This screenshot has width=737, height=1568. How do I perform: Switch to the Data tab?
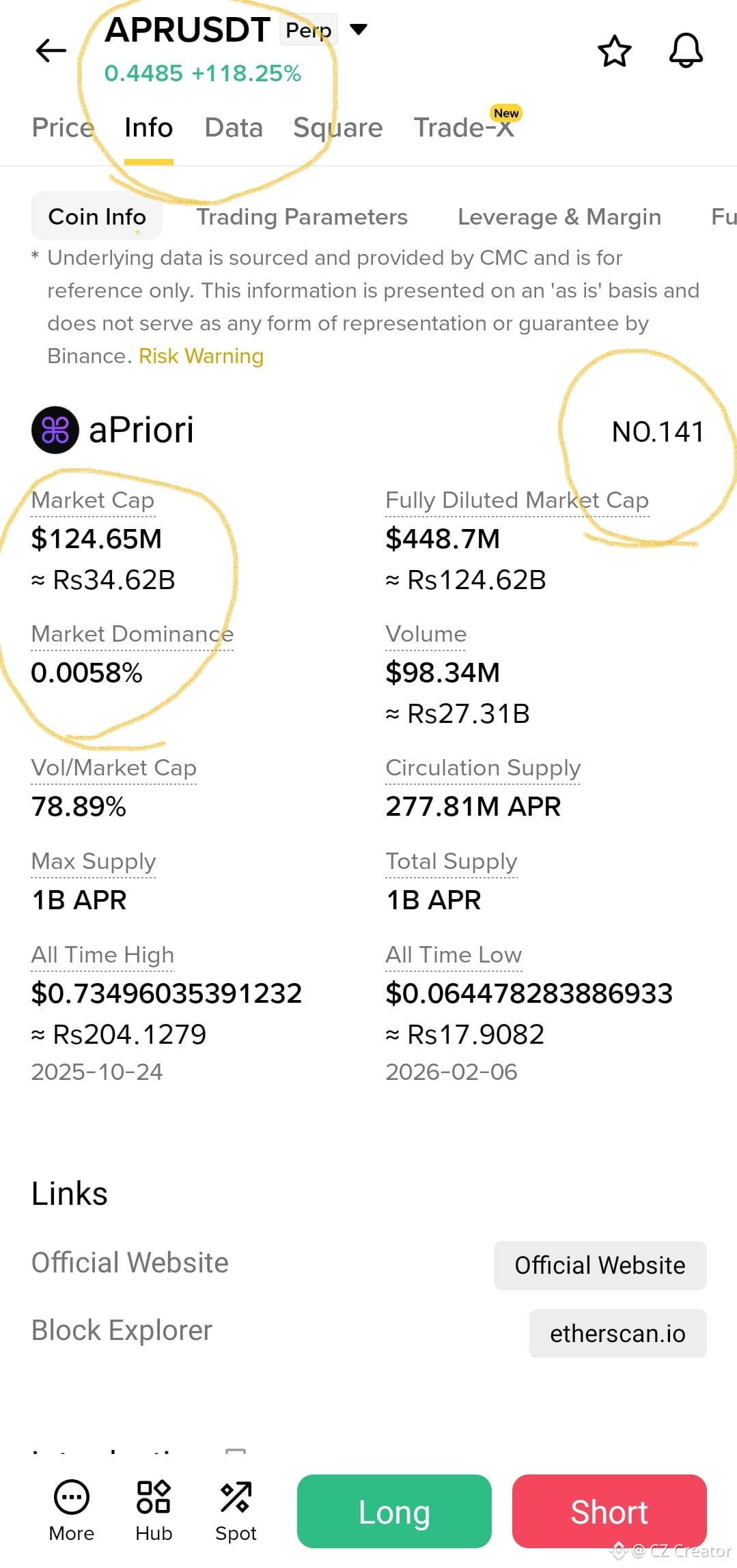[234, 128]
